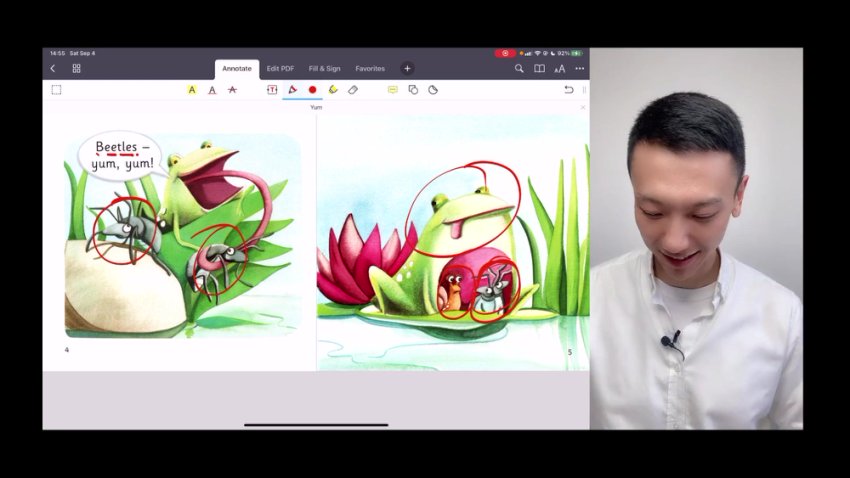Image resolution: width=850 pixels, height=478 pixels.
Task: Choose the text box tool
Action: pos(272,90)
